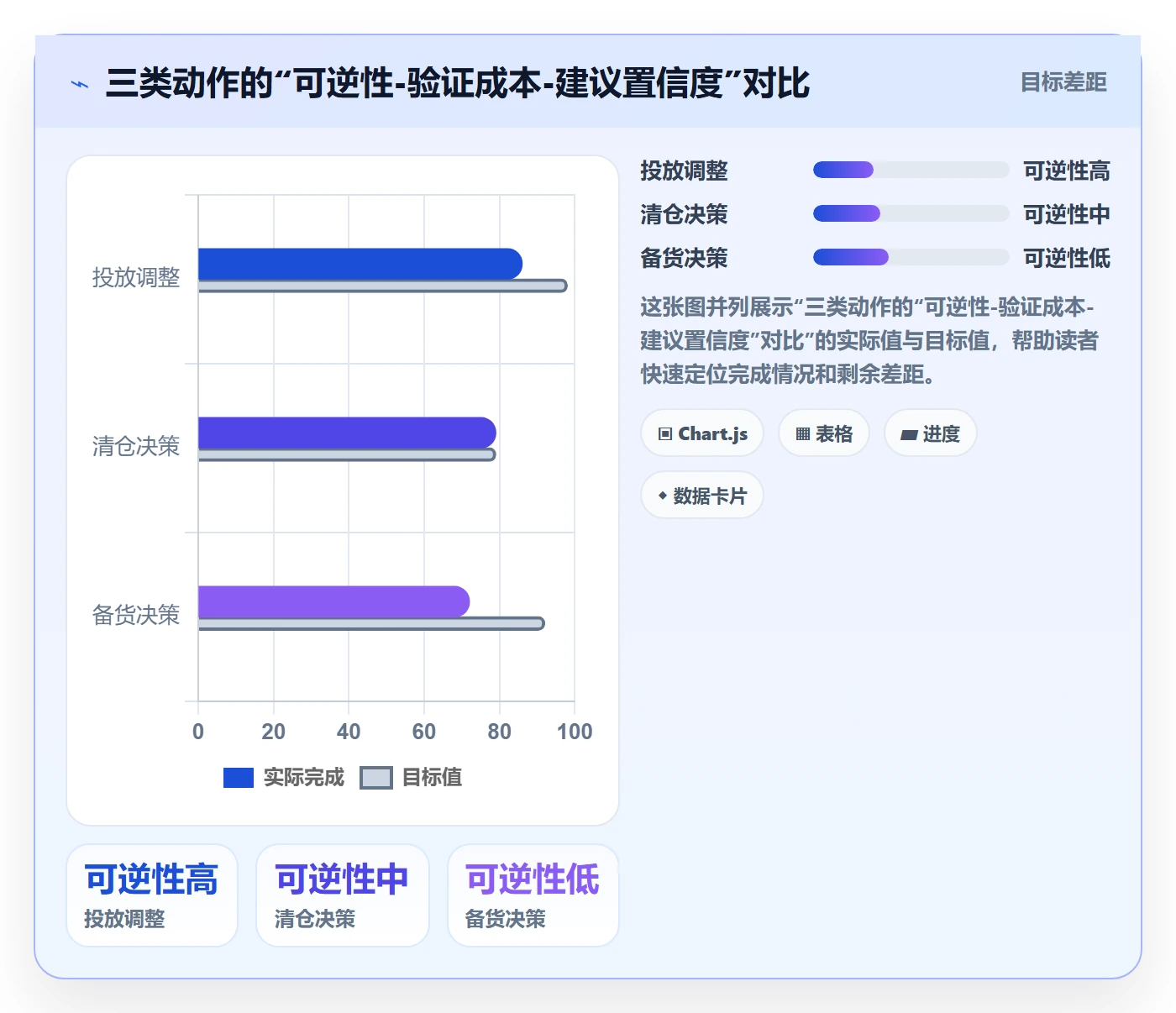Click the x-axis tick label 60
This screenshot has width=1176, height=1013.
424,732
